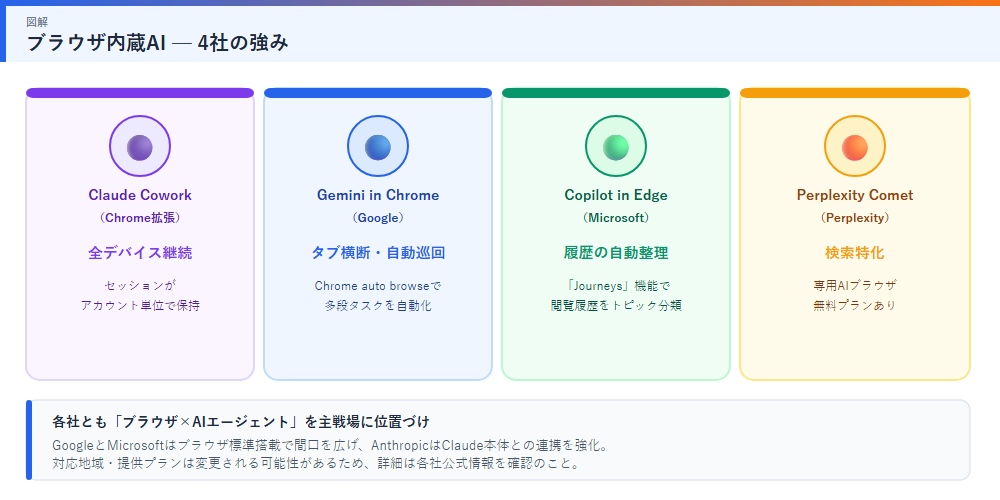Click the green Copilot in Edge orb icon
1000x500 pixels.
click(x=616, y=147)
